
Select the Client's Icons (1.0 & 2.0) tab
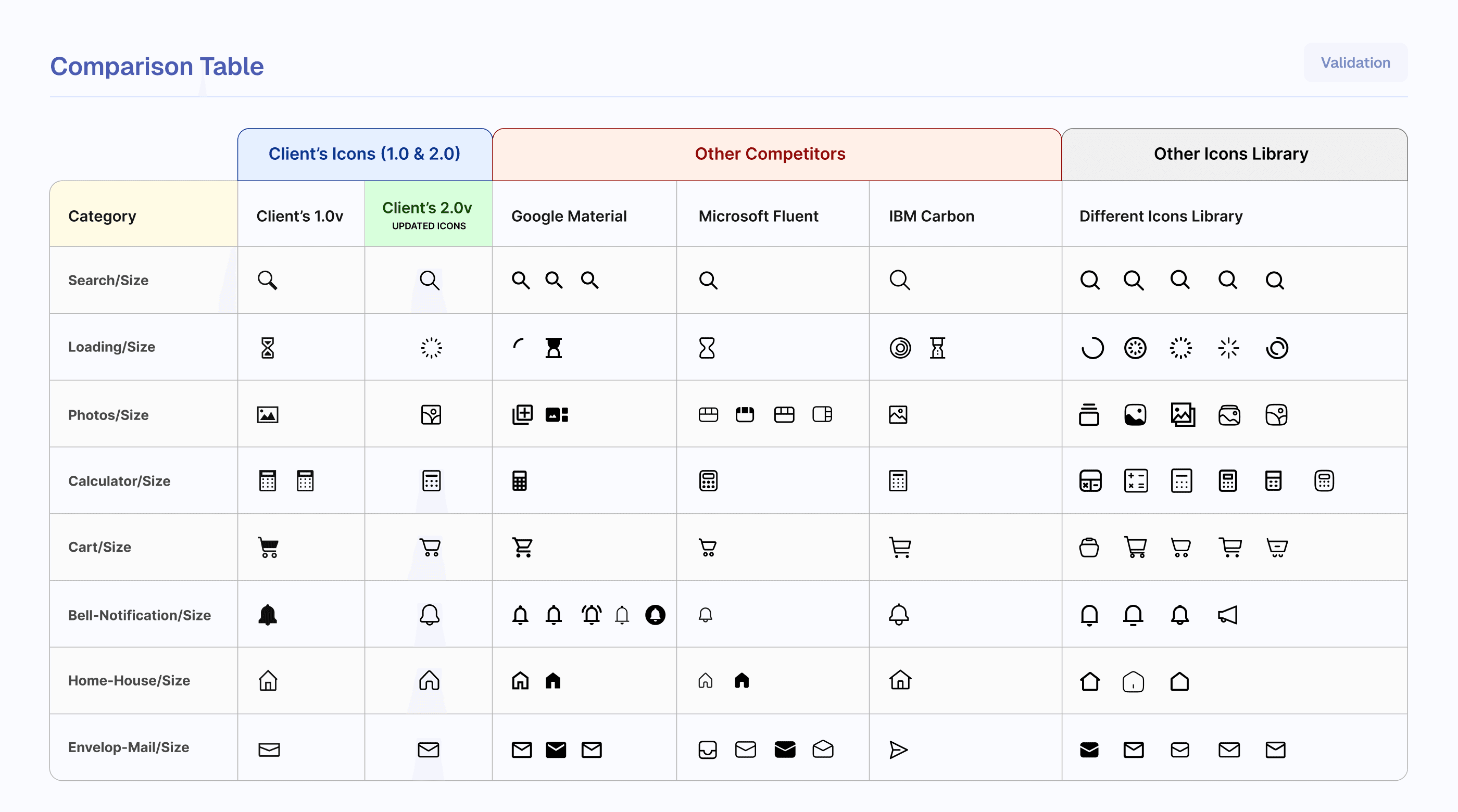(x=364, y=154)
